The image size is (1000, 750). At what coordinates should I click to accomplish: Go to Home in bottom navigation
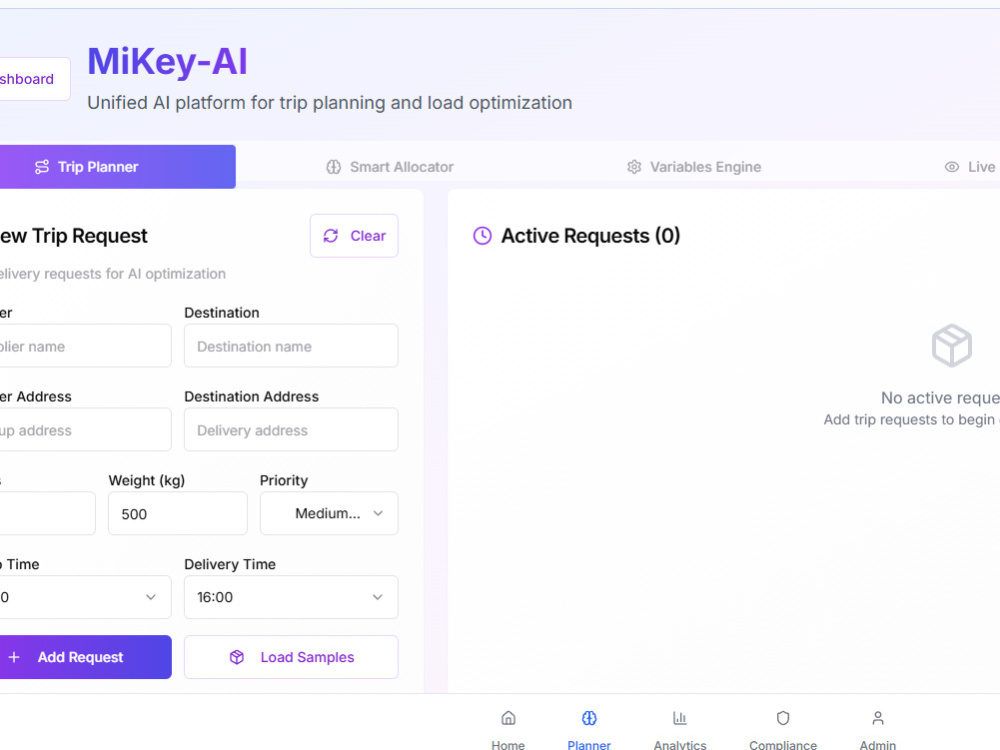point(508,730)
